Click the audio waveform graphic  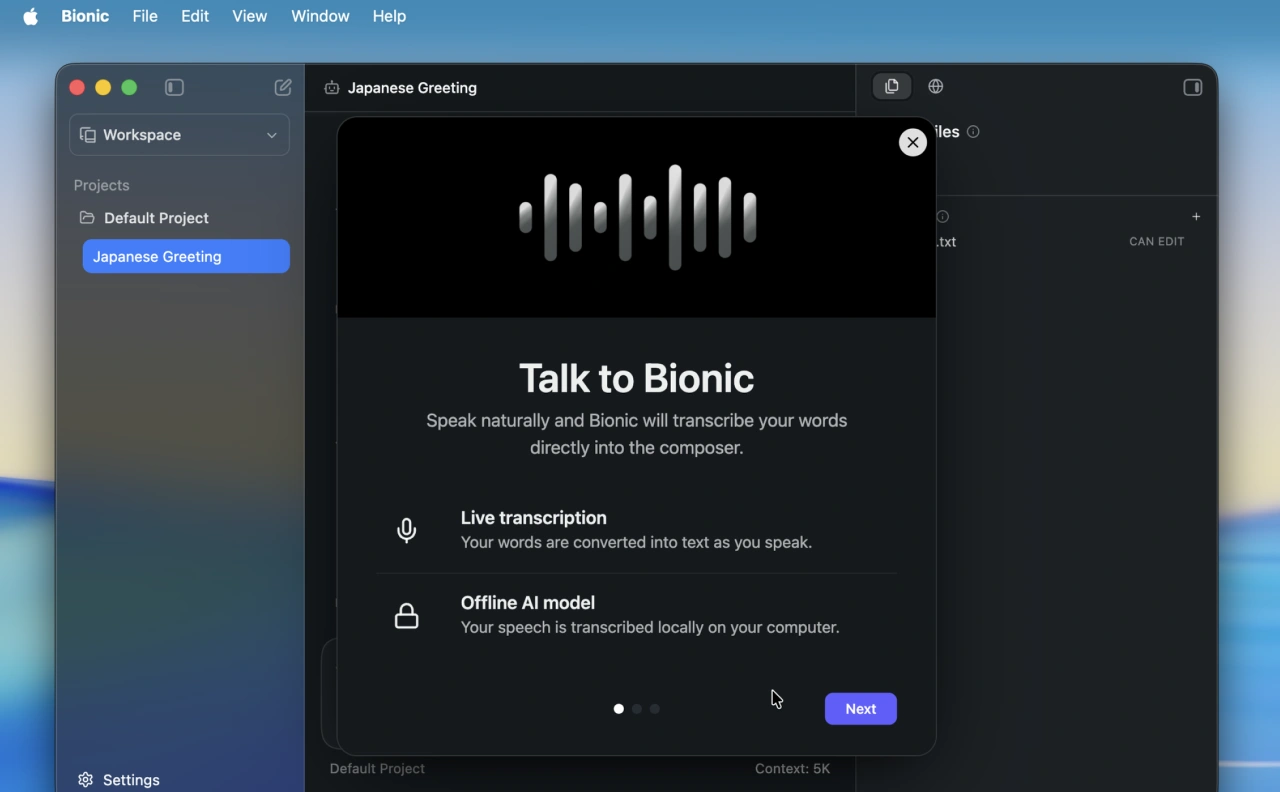click(637, 217)
